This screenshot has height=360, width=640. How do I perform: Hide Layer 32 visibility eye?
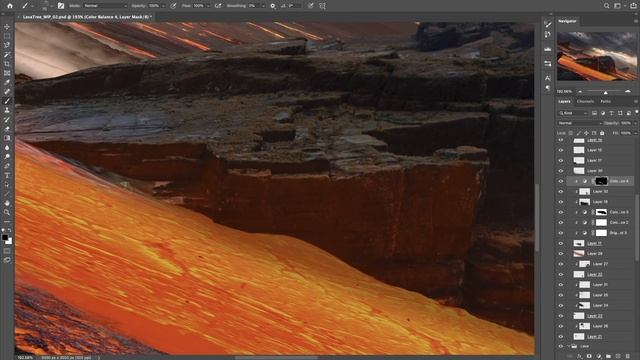[x=561, y=191]
